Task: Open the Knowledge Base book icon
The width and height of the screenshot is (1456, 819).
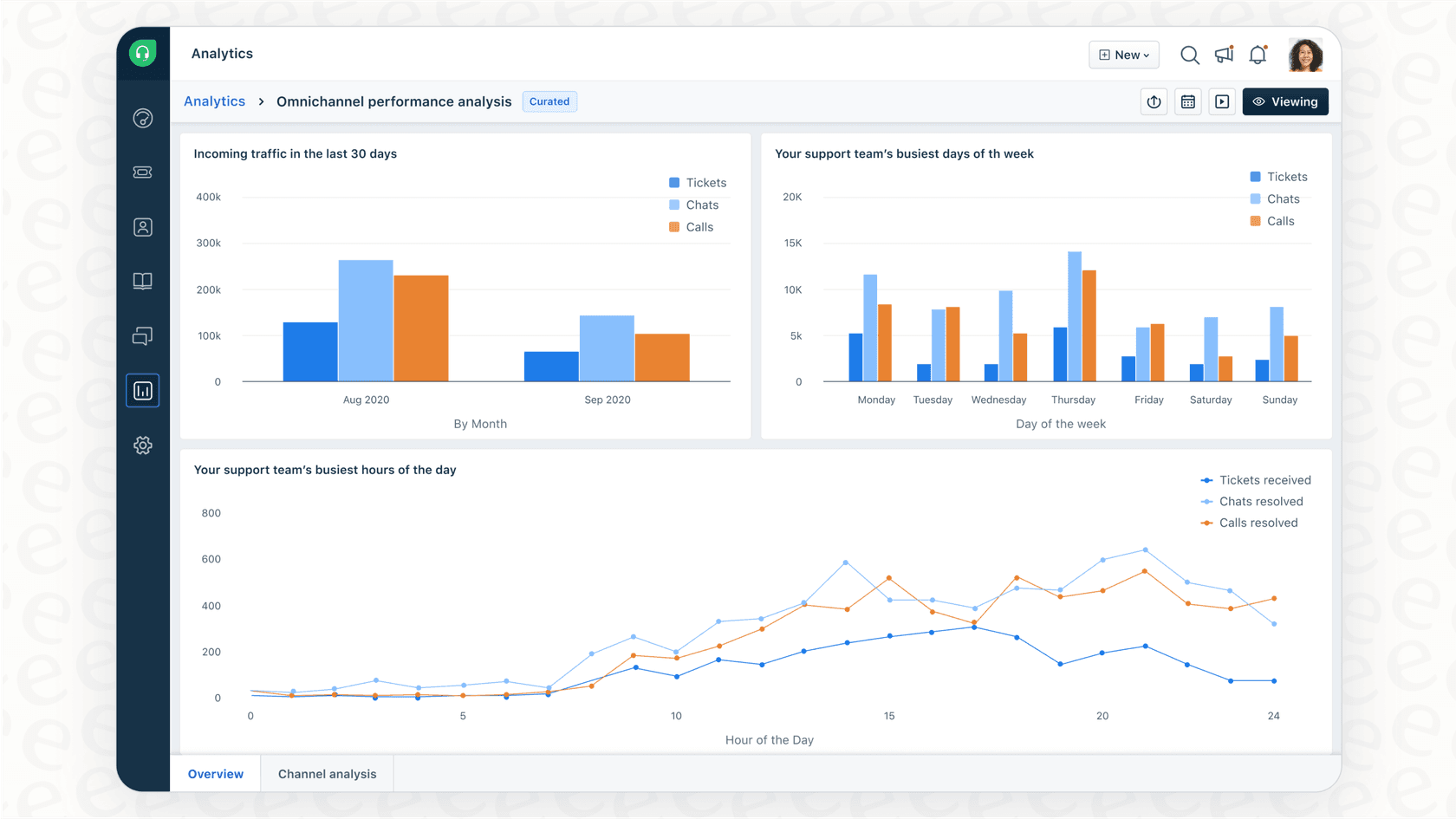Action: pos(142,281)
